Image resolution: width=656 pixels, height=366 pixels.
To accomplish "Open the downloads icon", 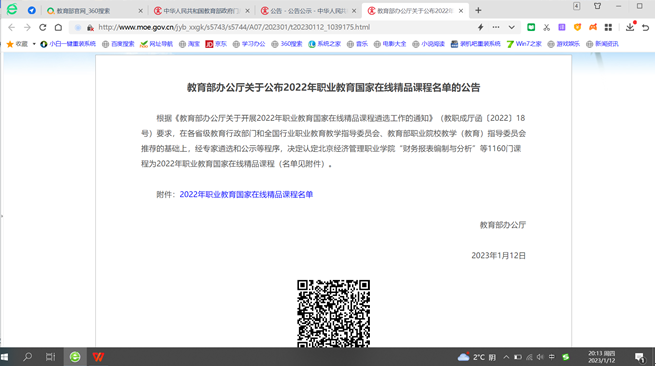I will point(630,27).
